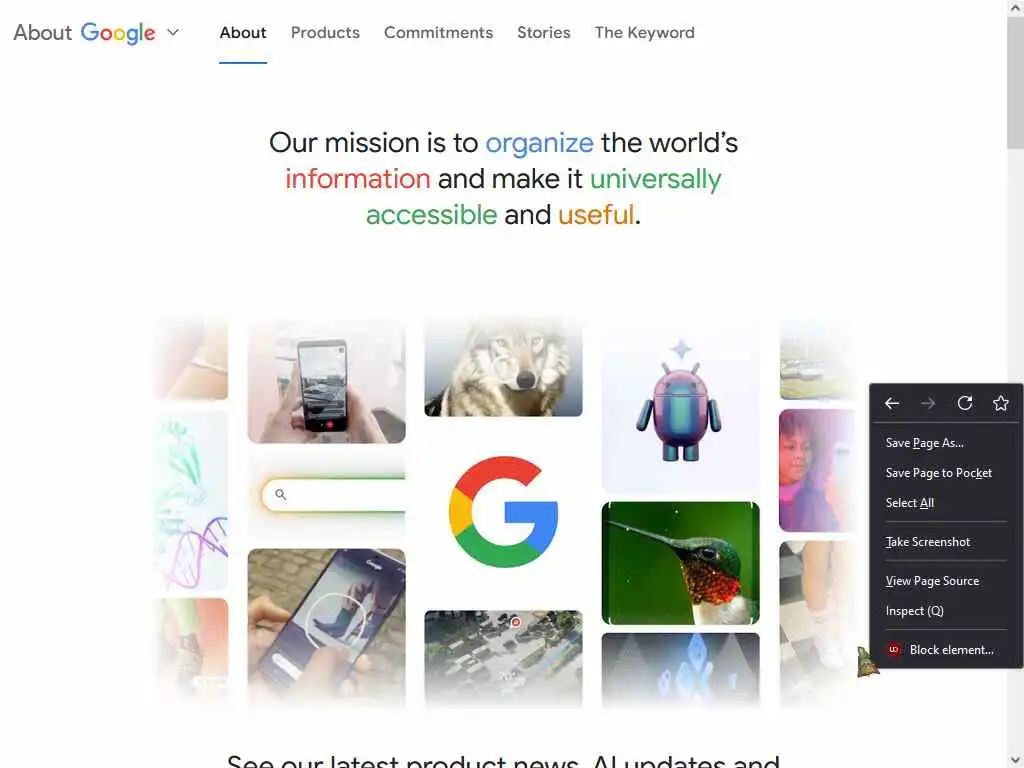Click the magnifier icon in search bar image

click(x=280, y=494)
